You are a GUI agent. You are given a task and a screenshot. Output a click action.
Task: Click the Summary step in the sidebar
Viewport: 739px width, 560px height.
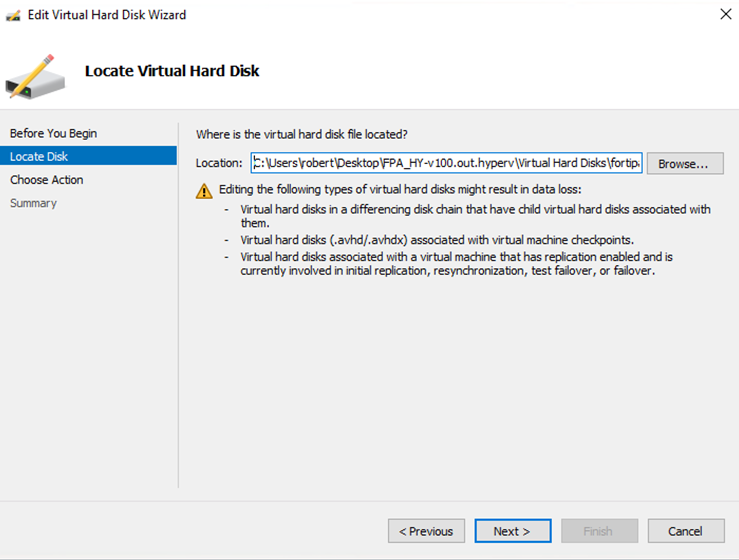pos(33,203)
